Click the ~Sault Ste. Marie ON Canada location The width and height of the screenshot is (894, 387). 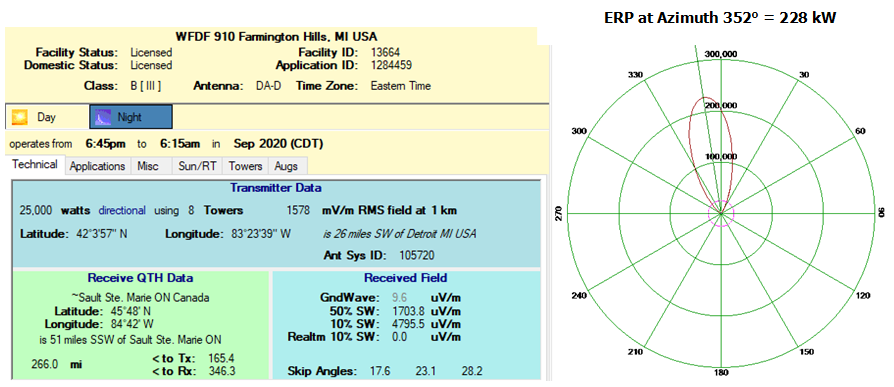[x=140, y=298]
